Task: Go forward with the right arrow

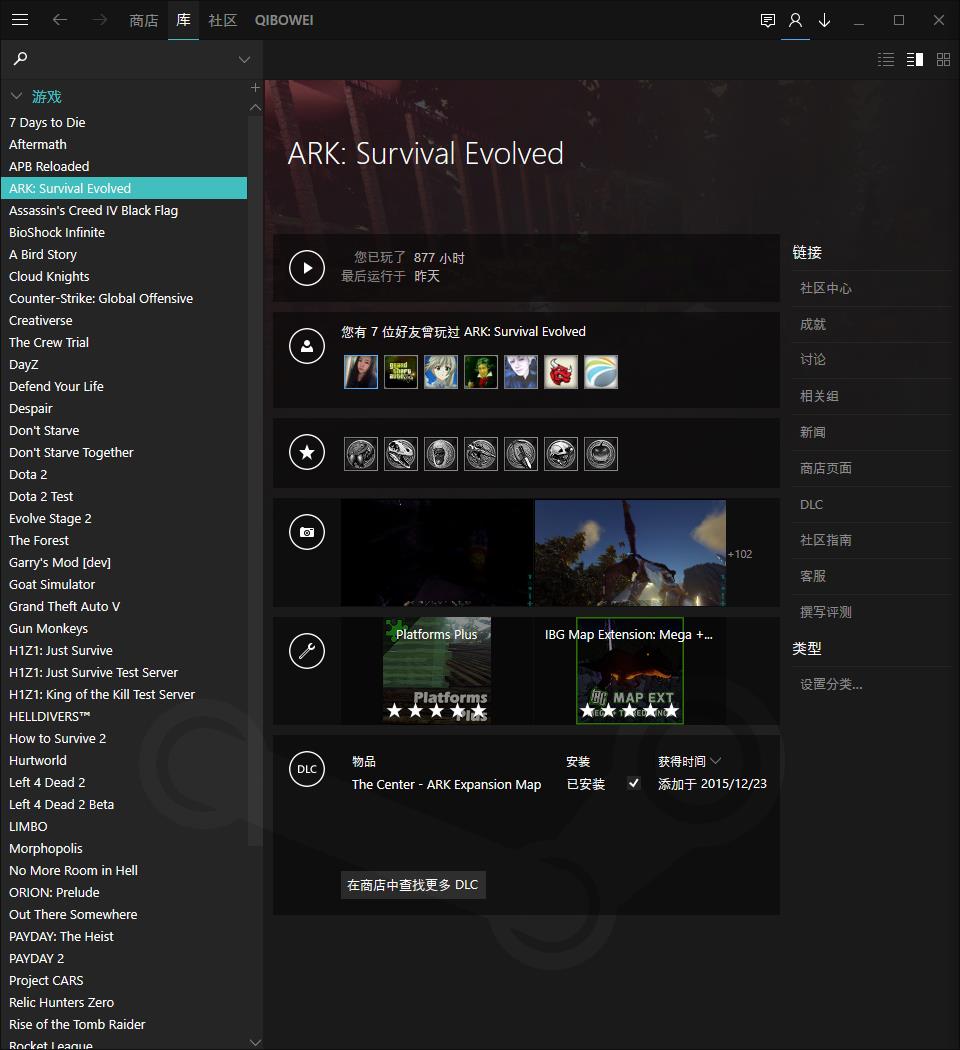Action: 100,20
